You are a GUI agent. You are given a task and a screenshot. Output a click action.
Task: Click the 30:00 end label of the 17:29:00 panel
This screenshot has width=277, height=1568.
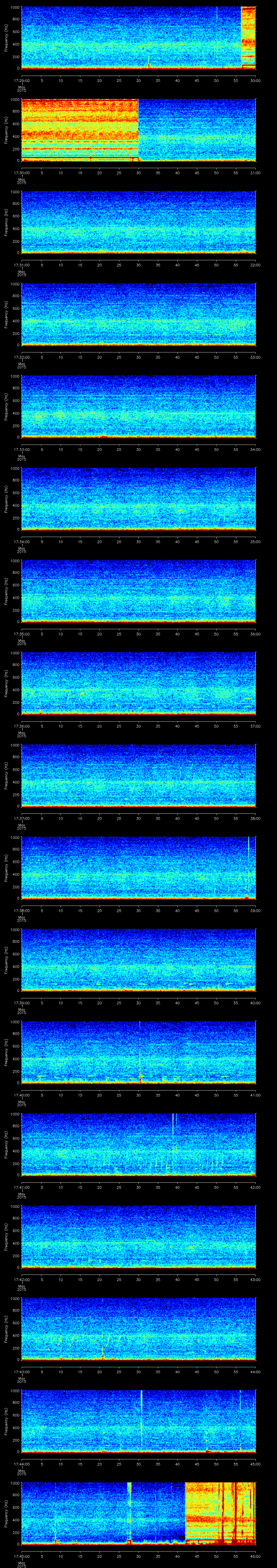coord(255,80)
